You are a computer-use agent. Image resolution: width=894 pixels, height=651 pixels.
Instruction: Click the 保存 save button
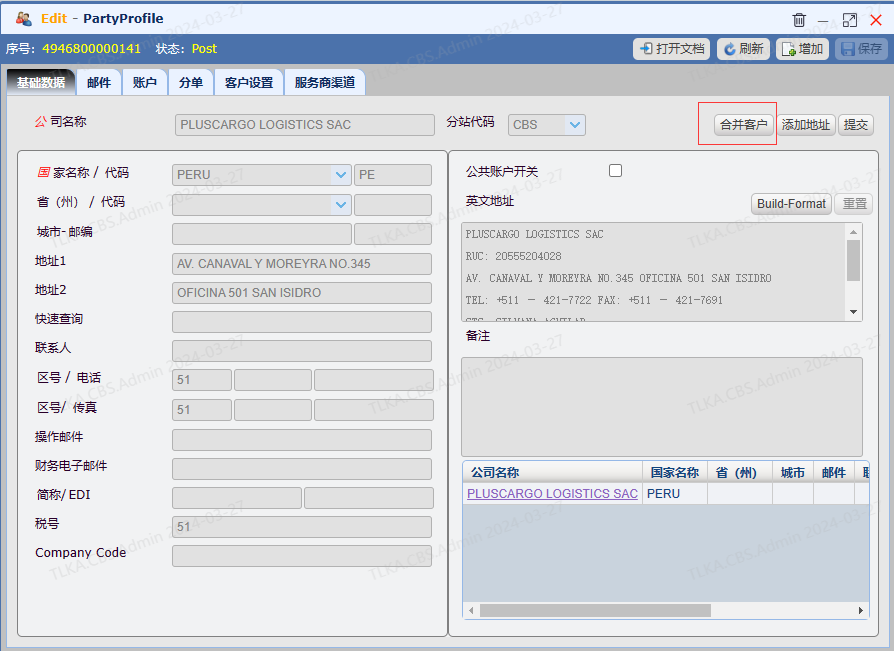tap(862, 49)
